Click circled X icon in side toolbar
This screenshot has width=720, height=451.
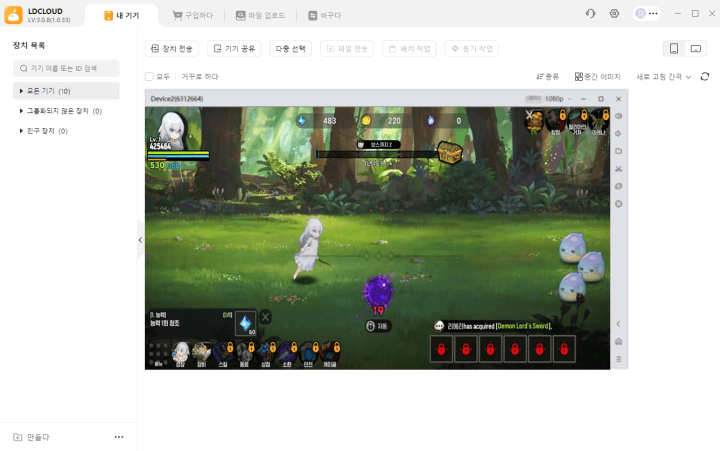[x=619, y=203]
